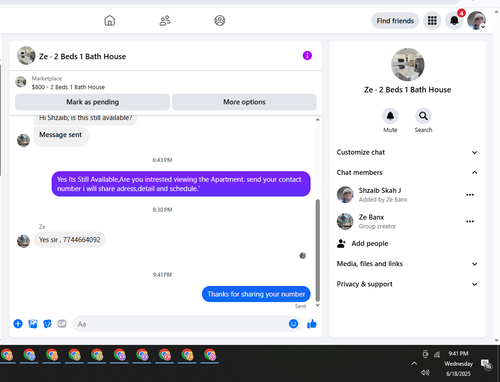The height and width of the screenshot is (382, 500).
Task: Open the taskbar clock showing 9:41 PM
Action: click(x=458, y=363)
